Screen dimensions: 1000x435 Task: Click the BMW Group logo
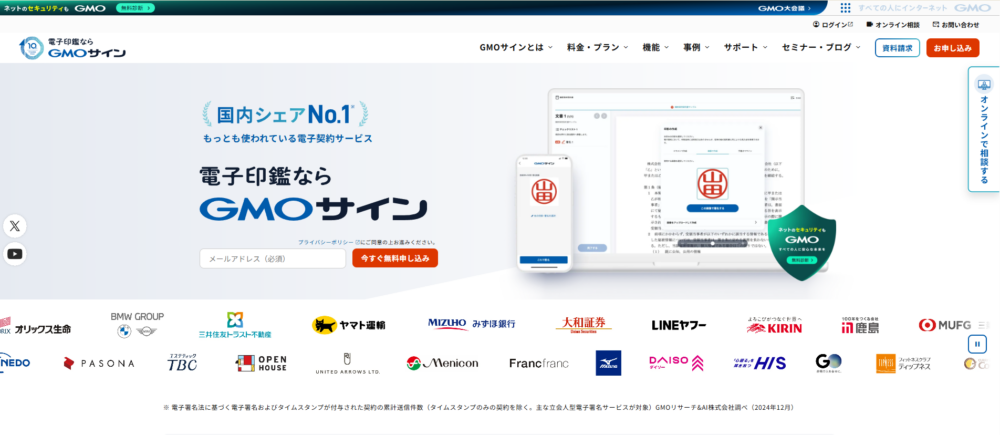(137, 325)
